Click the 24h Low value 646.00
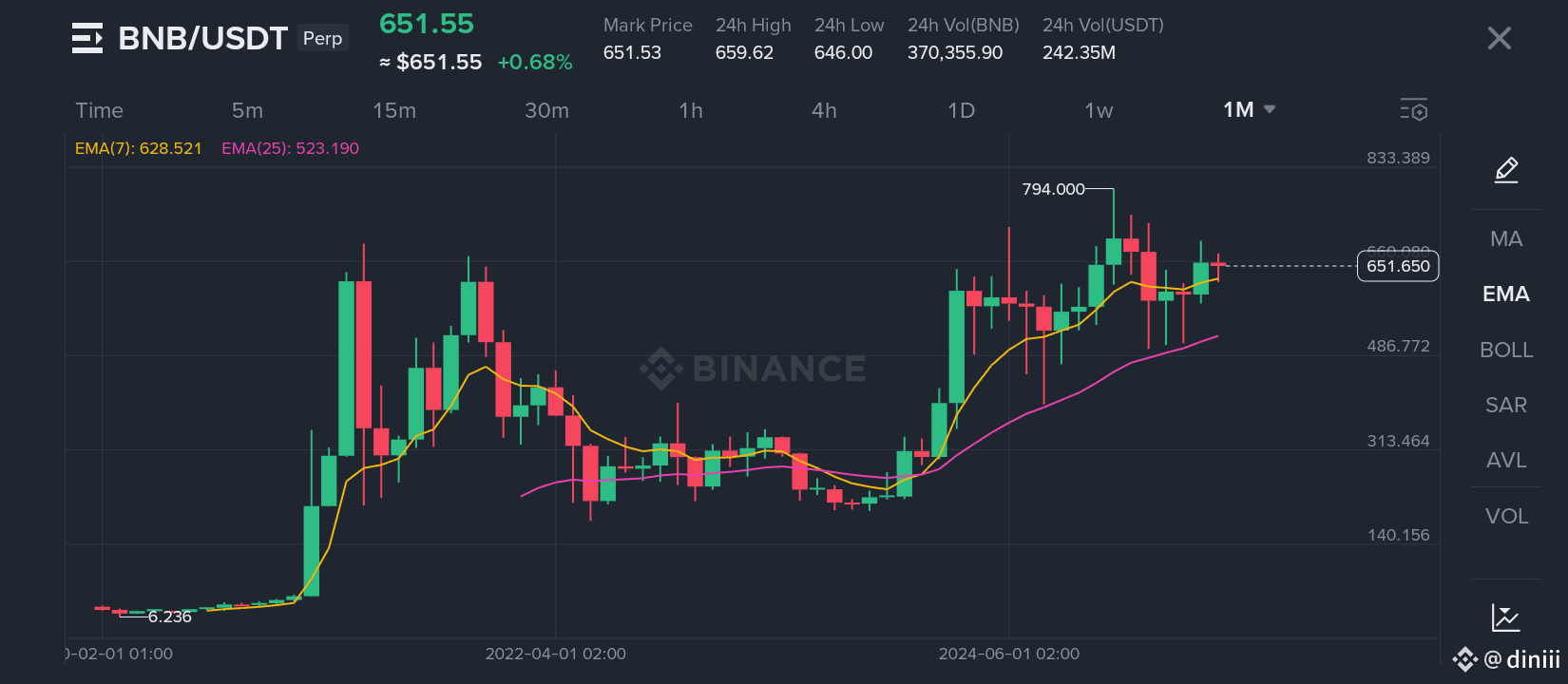The width and height of the screenshot is (1568, 684). click(x=843, y=52)
